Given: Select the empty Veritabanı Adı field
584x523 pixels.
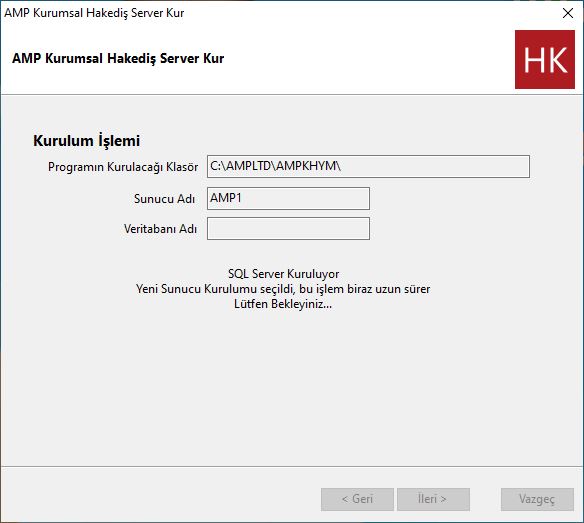Looking at the screenshot, I should click(x=288, y=229).
